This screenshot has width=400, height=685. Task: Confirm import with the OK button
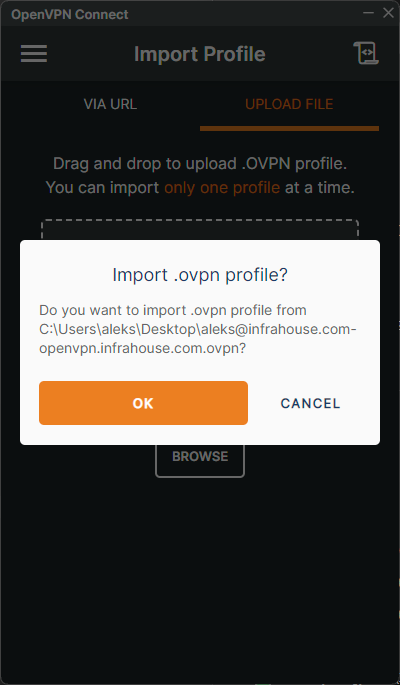pos(143,403)
